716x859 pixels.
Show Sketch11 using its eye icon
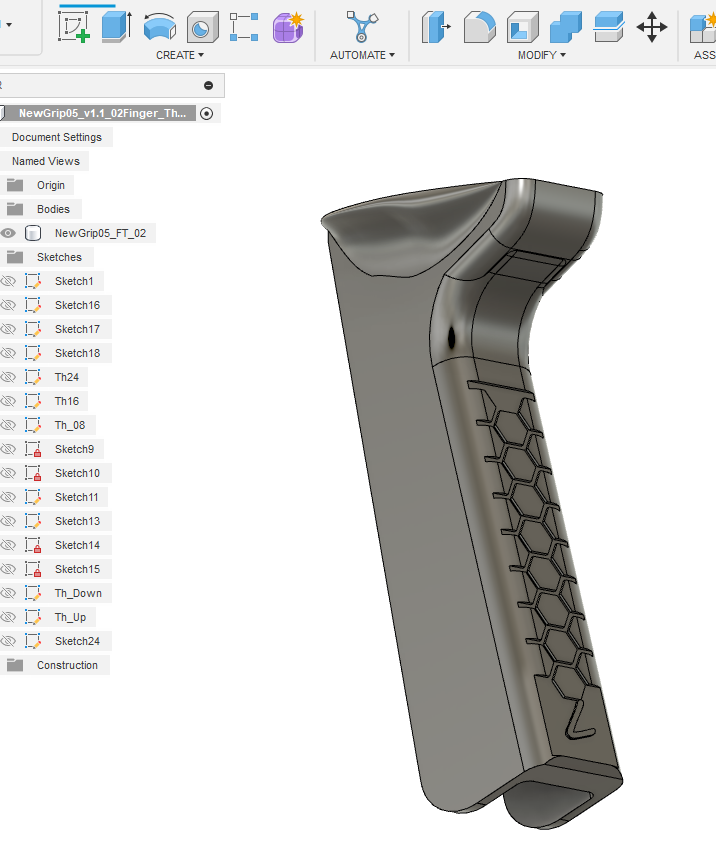(x=8, y=497)
